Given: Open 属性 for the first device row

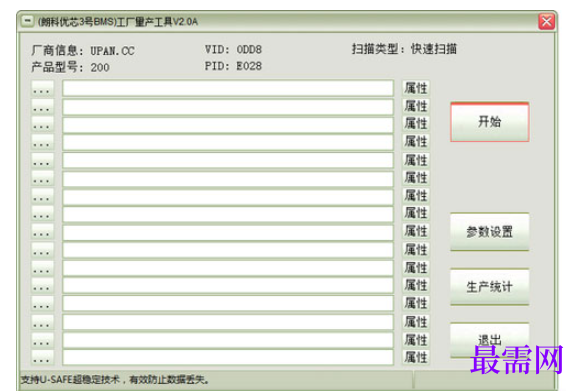Looking at the screenshot, I should tap(416, 88).
